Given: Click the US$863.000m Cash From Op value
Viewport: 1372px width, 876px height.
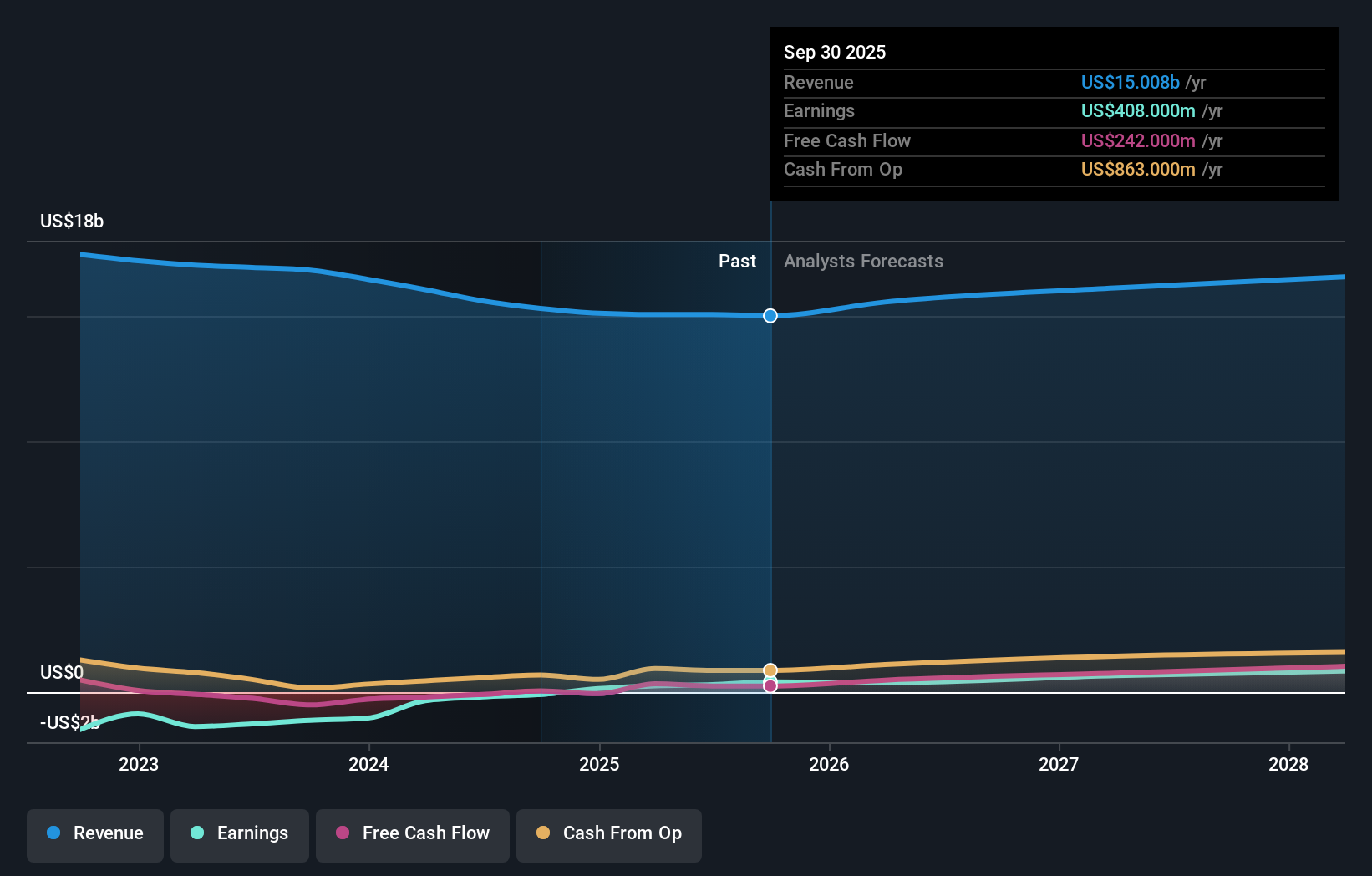Looking at the screenshot, I should click(1136, 169).
